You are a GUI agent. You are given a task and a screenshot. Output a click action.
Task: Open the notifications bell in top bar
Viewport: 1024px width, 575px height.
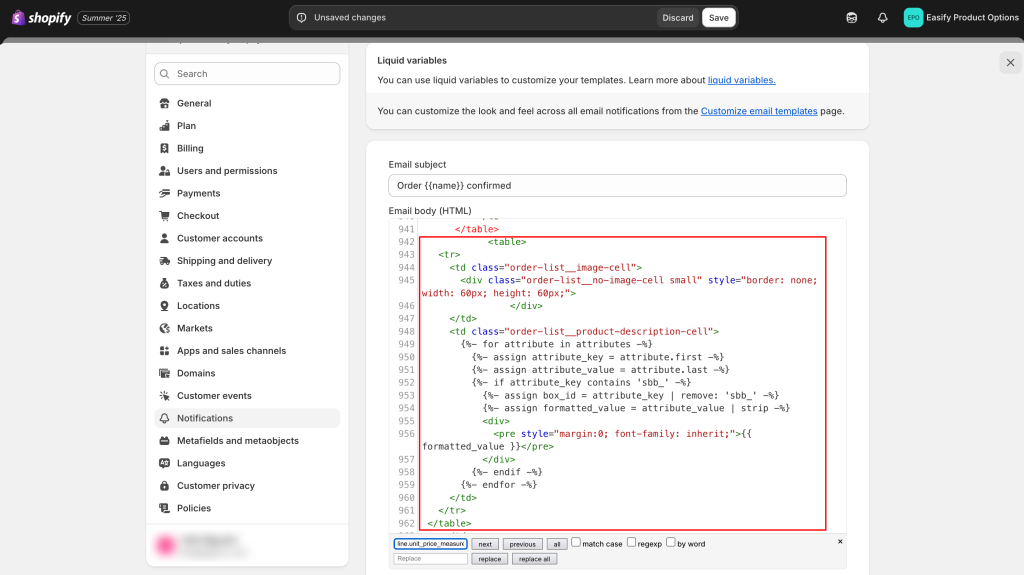click(882, 18)
